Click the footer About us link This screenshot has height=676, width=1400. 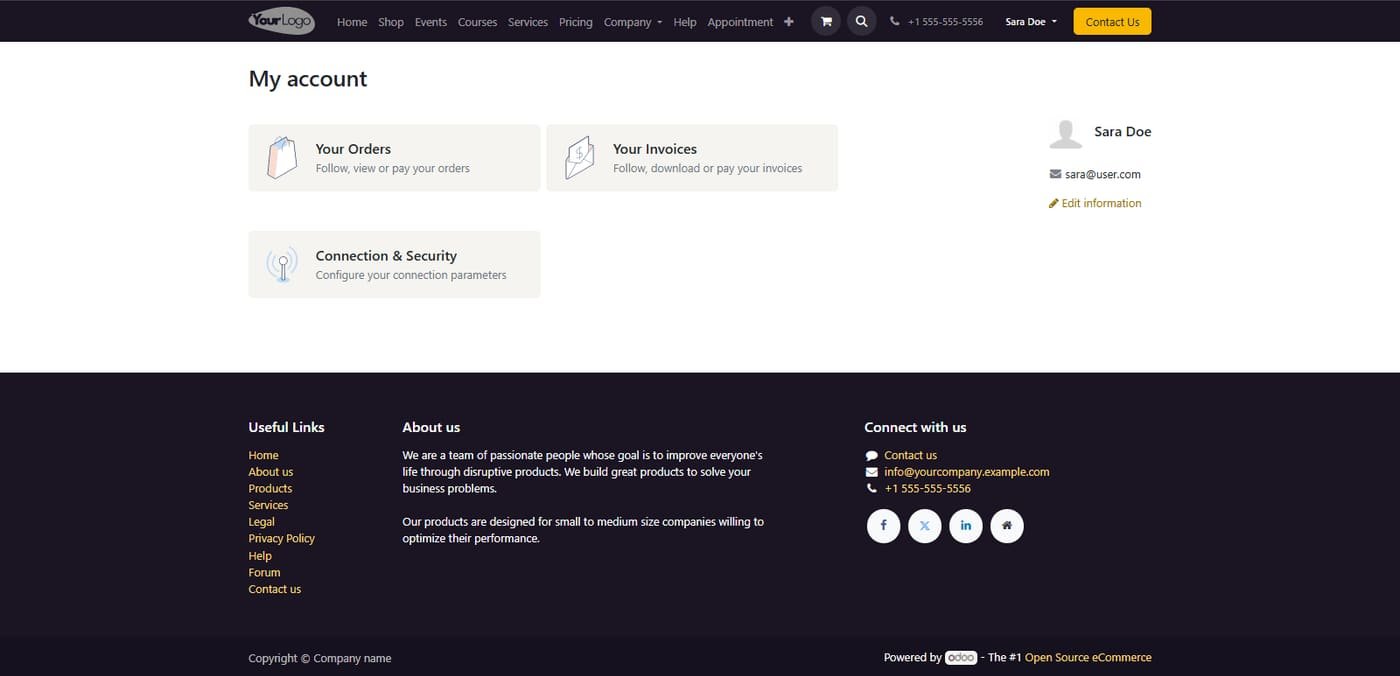tap(271, 472)
